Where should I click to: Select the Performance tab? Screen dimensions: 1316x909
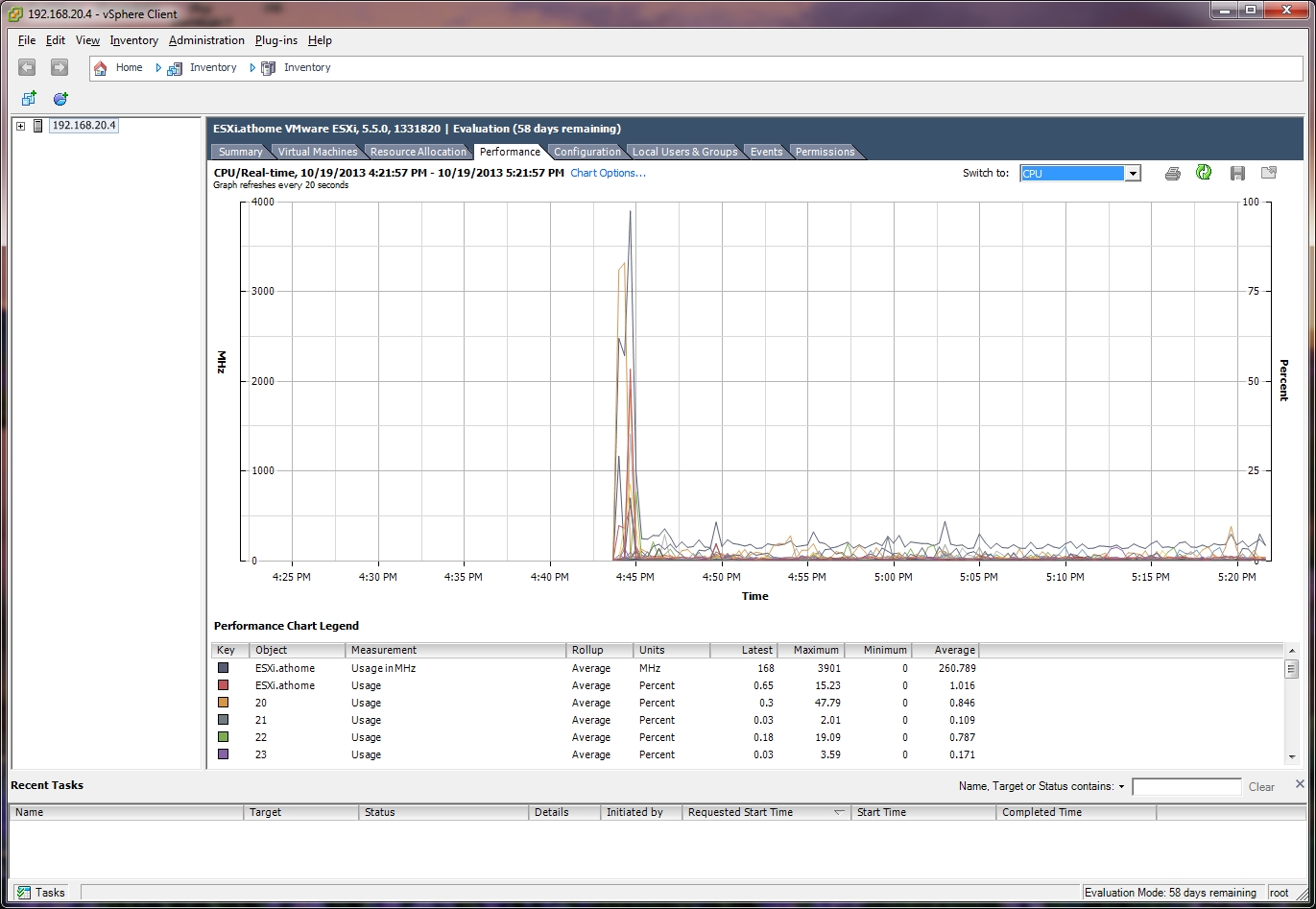coord(510,152)
